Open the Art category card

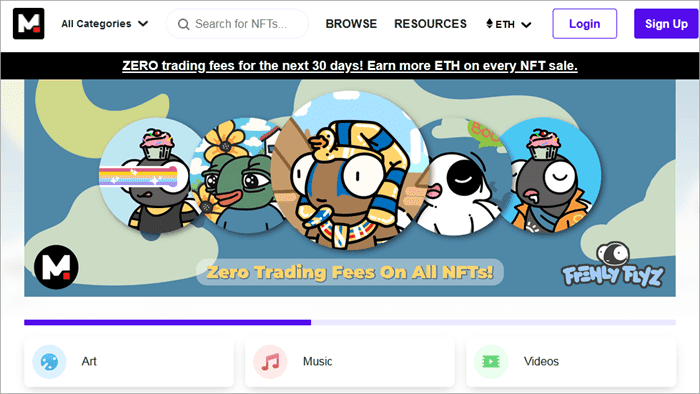[129, 361]
